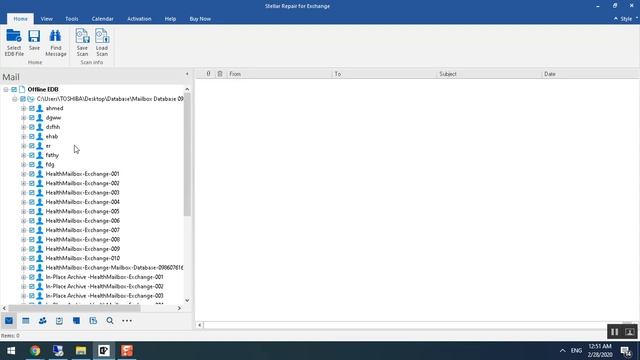This screenshot has height=360, width=640.
Task: Expand In-Place Archive -HealthMailbox-Exchange-001 node
Action: [24, 277]
